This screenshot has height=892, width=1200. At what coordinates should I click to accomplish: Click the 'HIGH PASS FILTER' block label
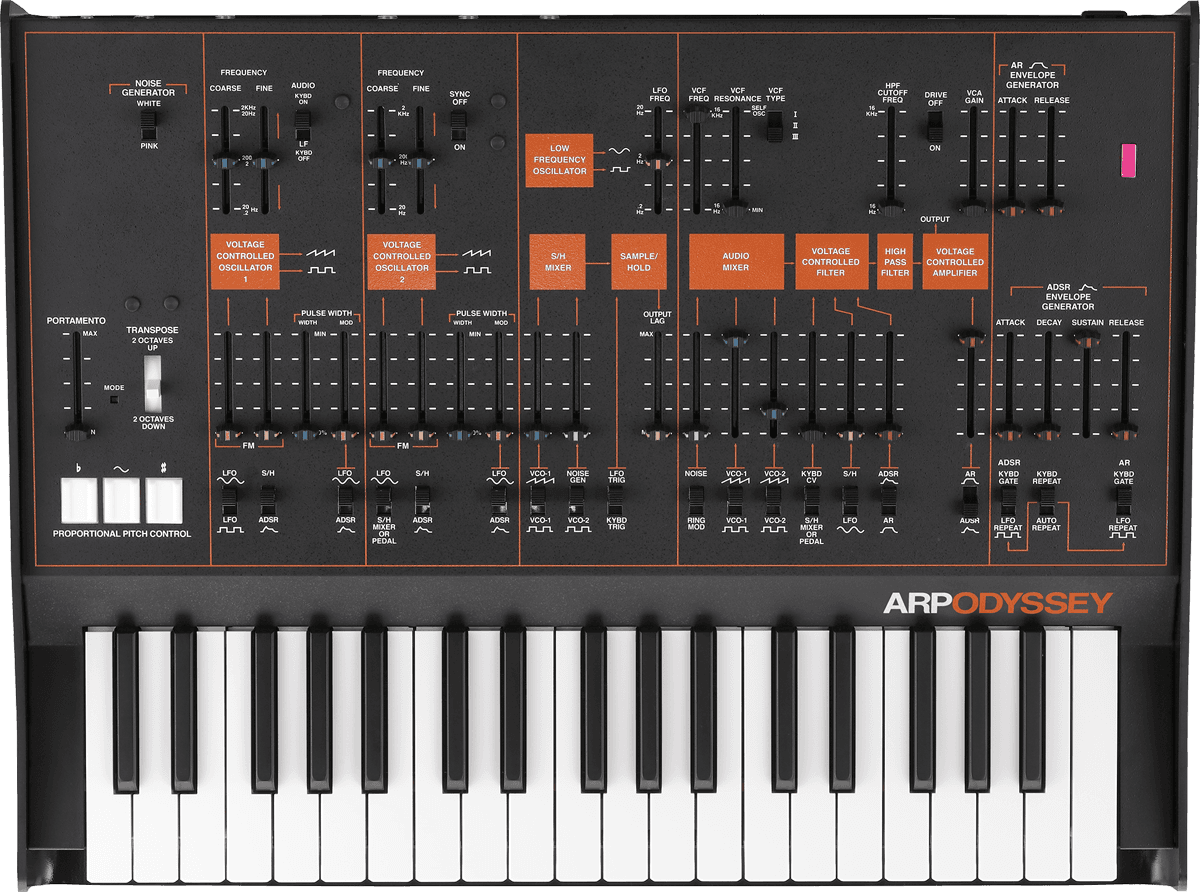pyautogui.click(x=895, y=262)
